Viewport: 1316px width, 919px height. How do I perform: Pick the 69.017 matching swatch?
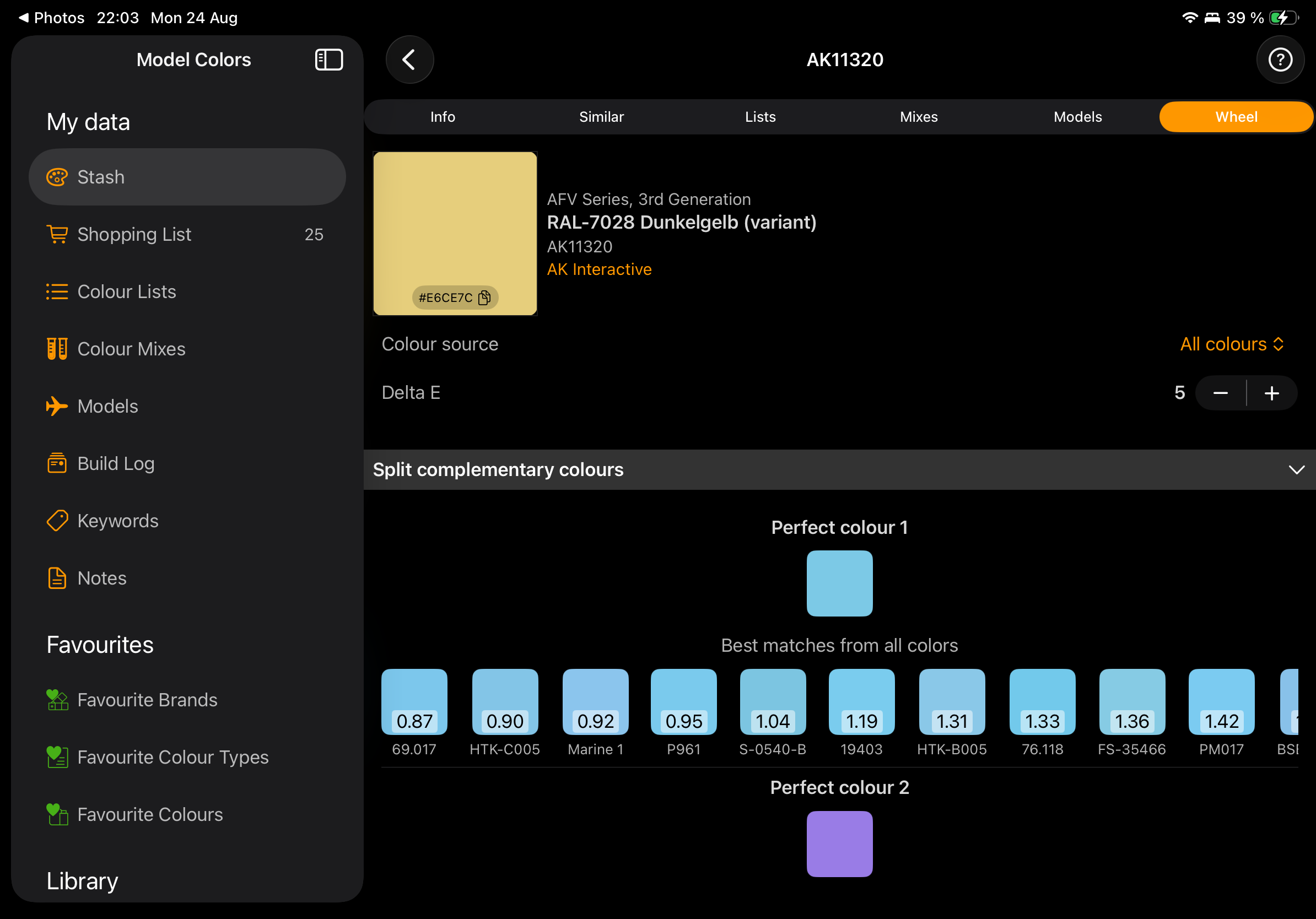[414, 702]
